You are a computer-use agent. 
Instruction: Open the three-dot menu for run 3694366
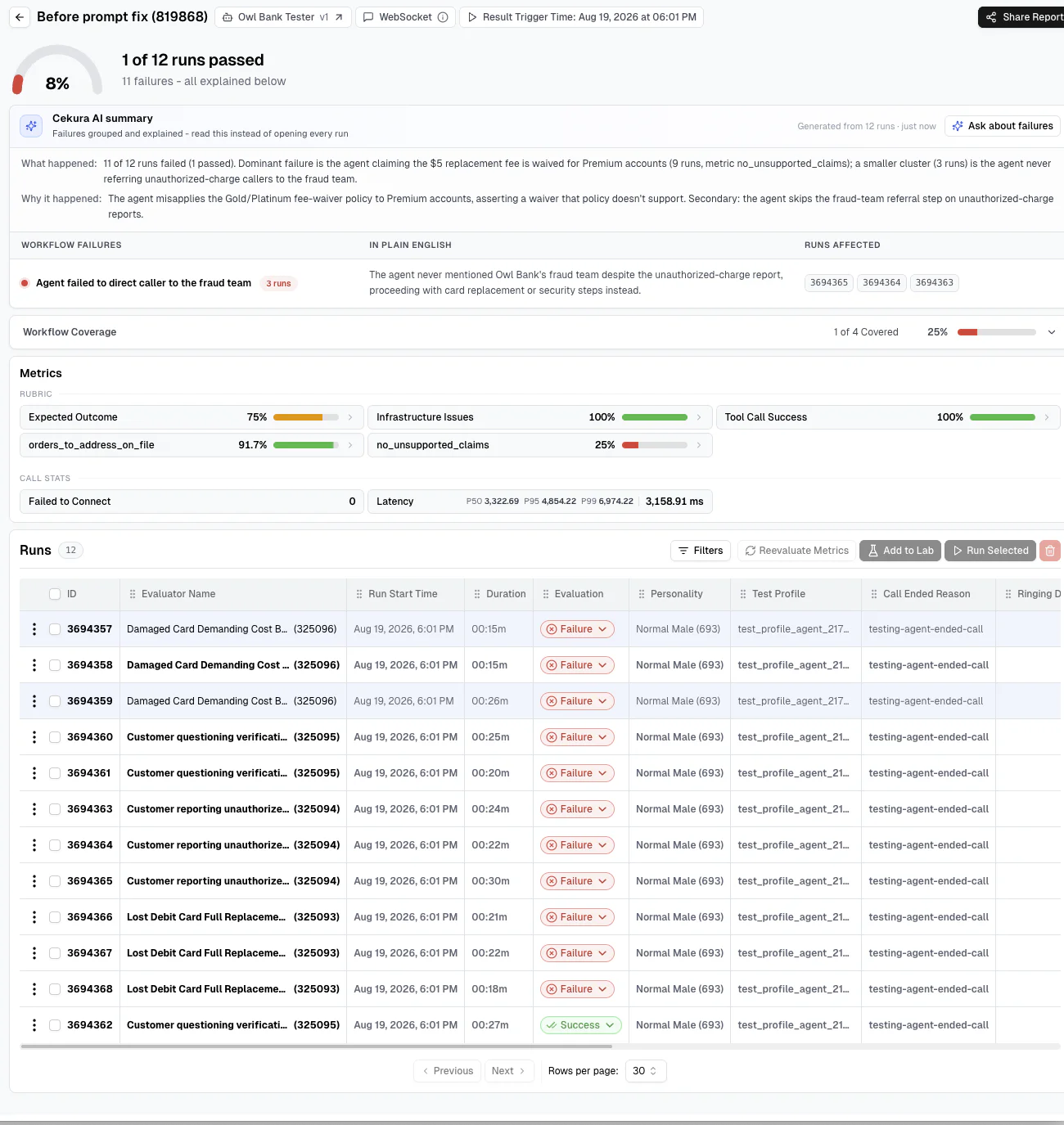(34, 917)
